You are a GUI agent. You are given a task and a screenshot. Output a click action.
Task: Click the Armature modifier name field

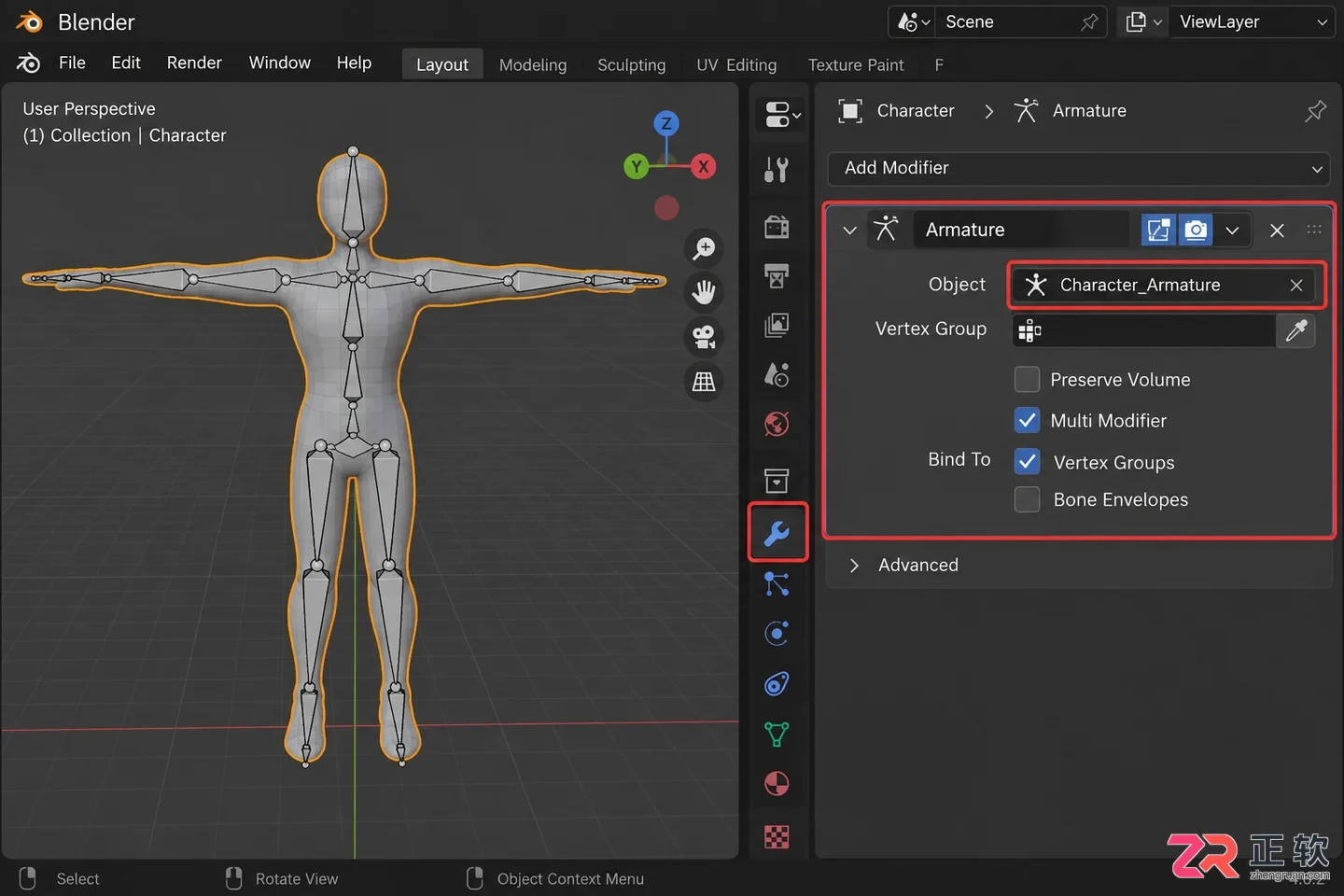pos(1021,230)
